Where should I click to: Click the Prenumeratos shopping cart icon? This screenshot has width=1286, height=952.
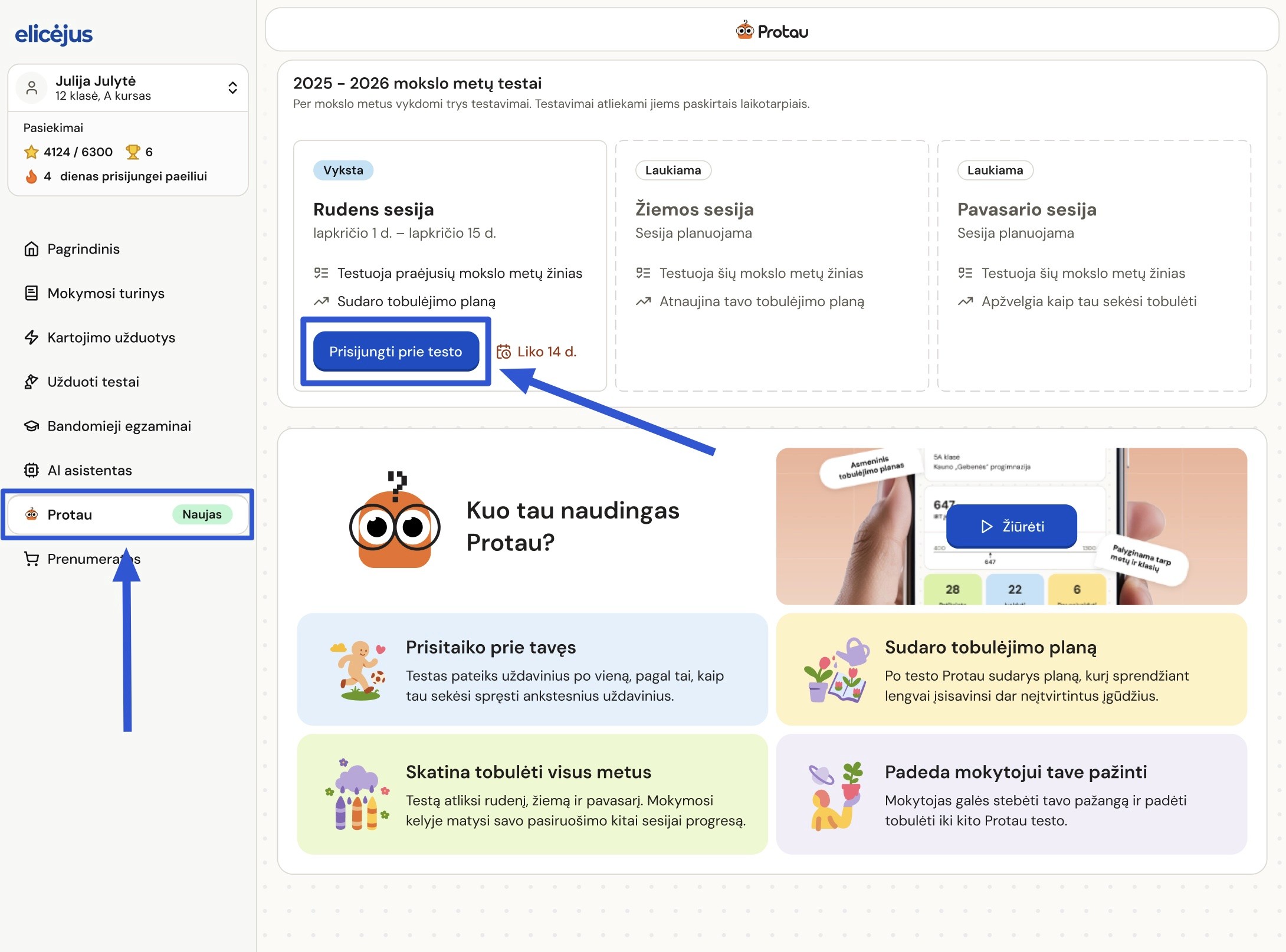(31, 559)
